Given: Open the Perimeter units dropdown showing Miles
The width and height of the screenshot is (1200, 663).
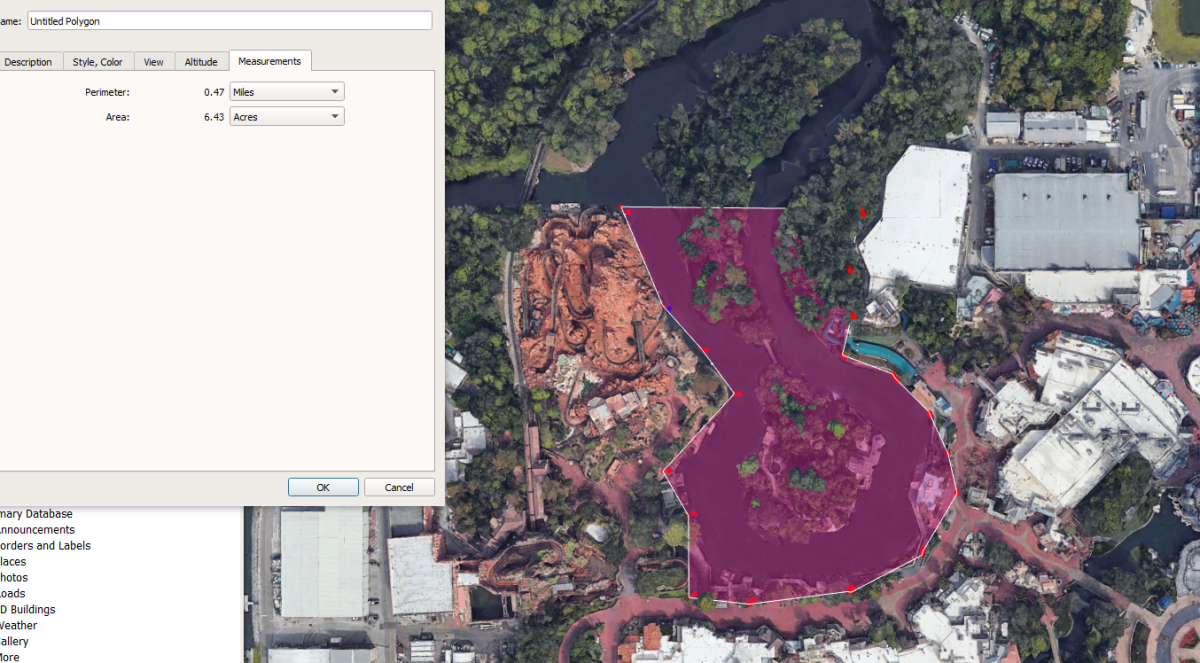Looking at the screenshot, I should (287, 91).
